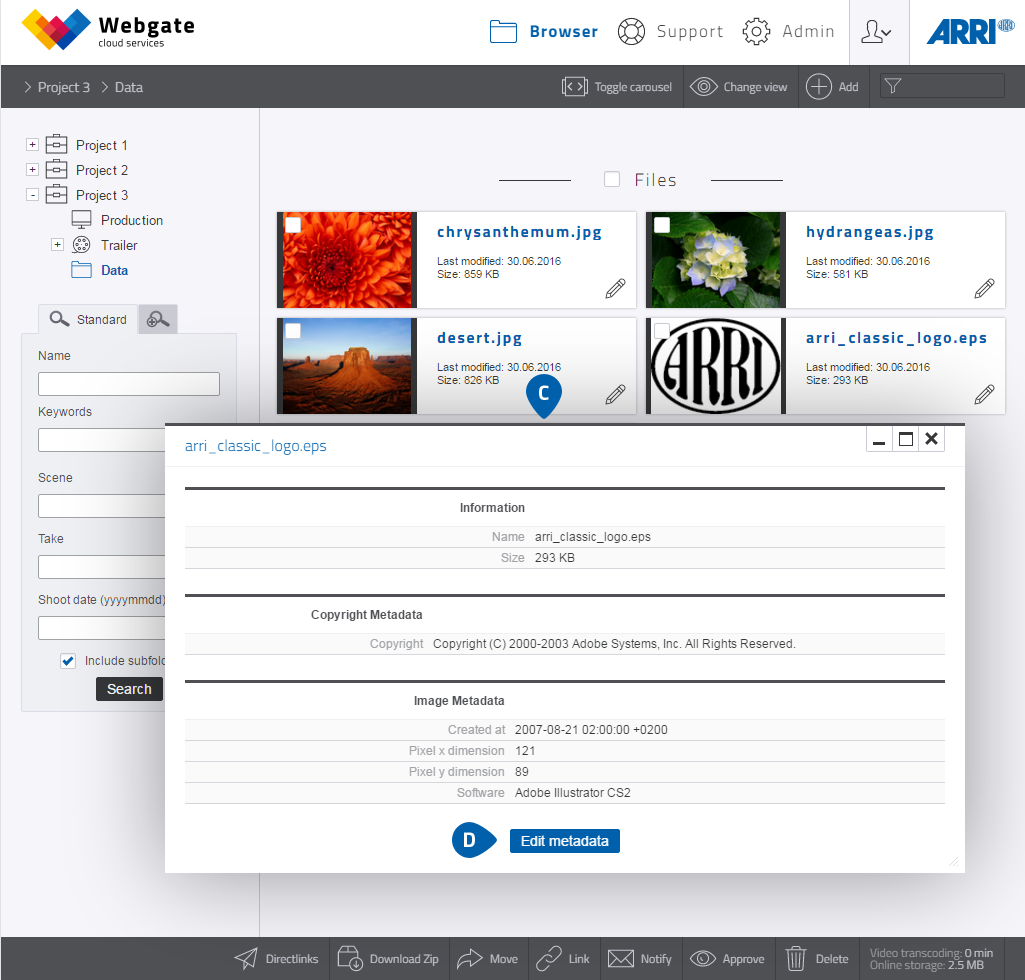Click the Scene search field
The image size is (1025, 980).
pos(102,506)
